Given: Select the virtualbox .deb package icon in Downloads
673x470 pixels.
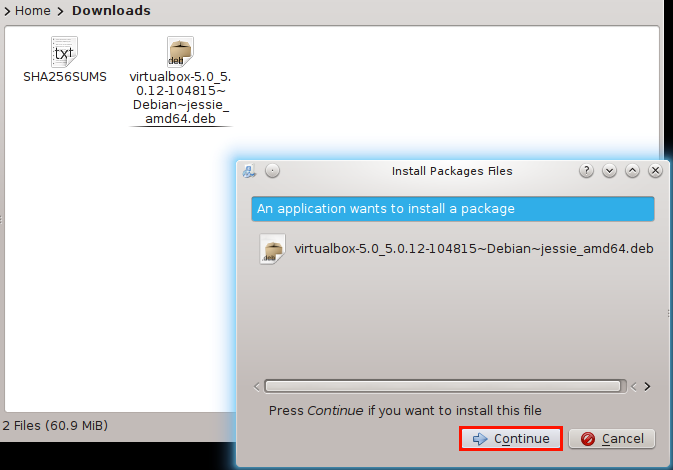Looking at the screenshot, I should (x=180, y=52).
